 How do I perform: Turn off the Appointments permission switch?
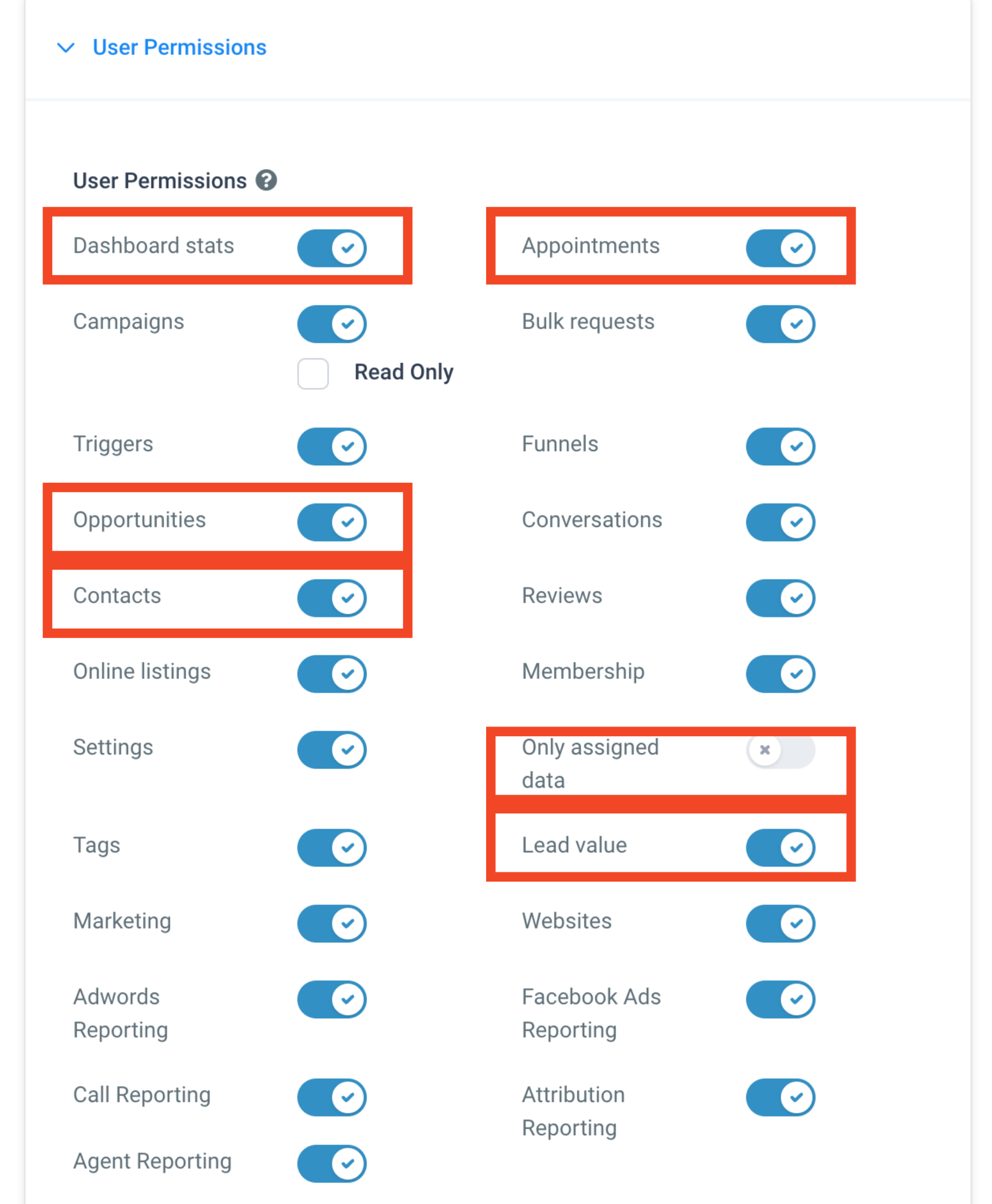coord(780,248)
